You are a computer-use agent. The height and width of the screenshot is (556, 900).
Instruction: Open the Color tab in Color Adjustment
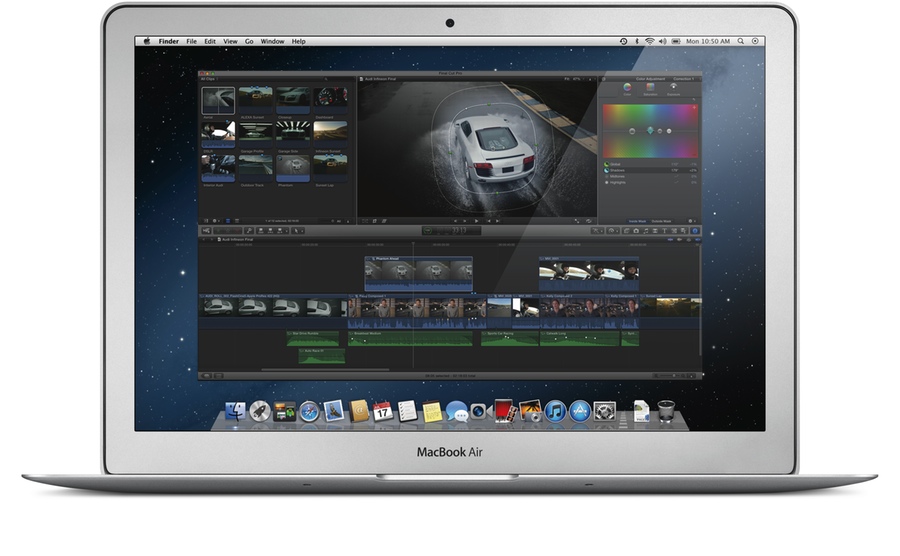(627, 89)
